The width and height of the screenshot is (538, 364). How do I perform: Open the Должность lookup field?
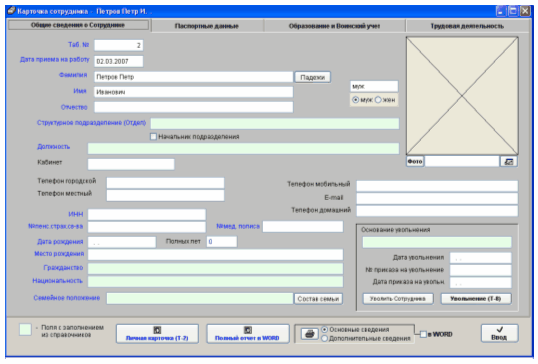click(243, 149)
